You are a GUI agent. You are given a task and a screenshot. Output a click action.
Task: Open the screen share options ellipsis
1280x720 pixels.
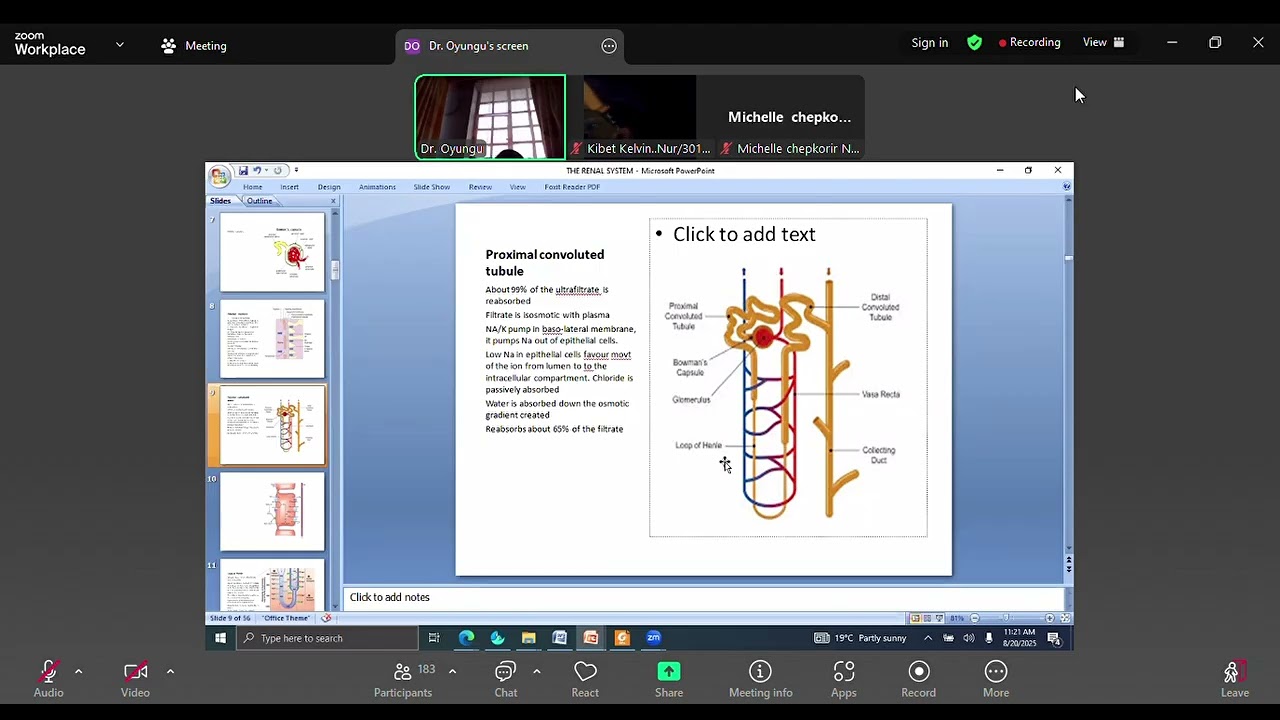pyautogui.click(x=609, y=46)
